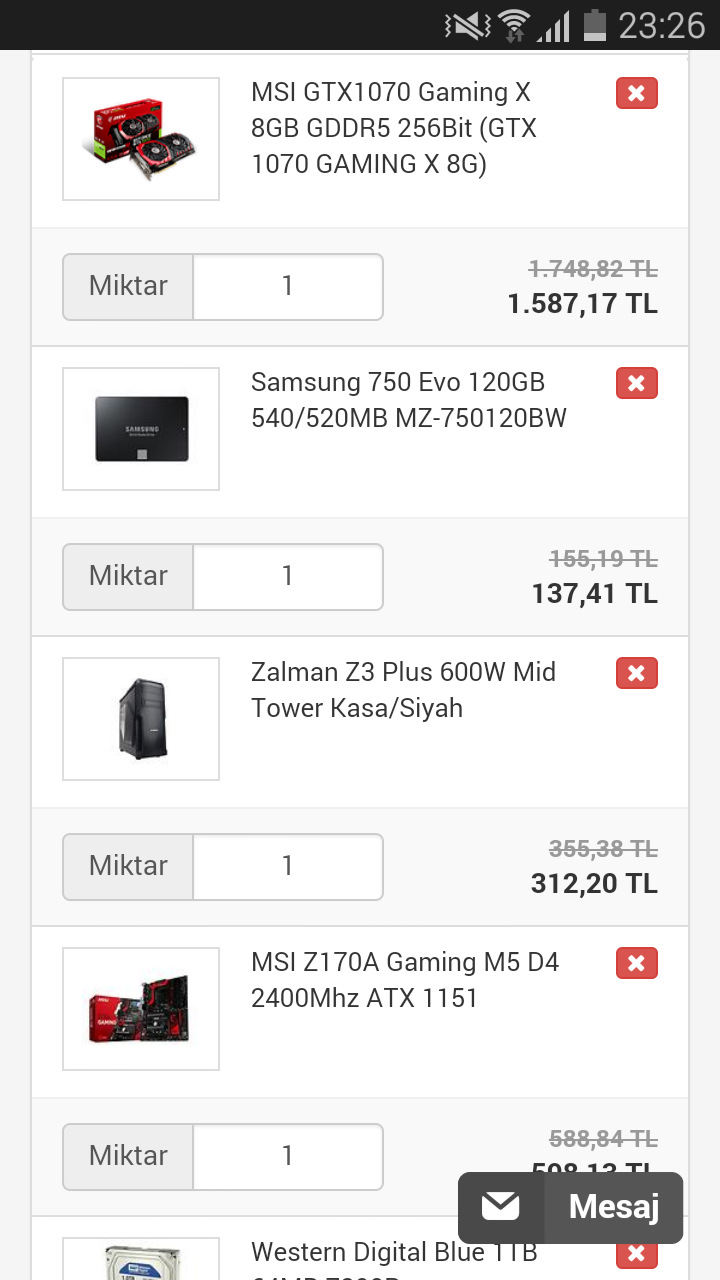Remove Samsung 750 Evo SSD from cart

[x=636, y=384]
